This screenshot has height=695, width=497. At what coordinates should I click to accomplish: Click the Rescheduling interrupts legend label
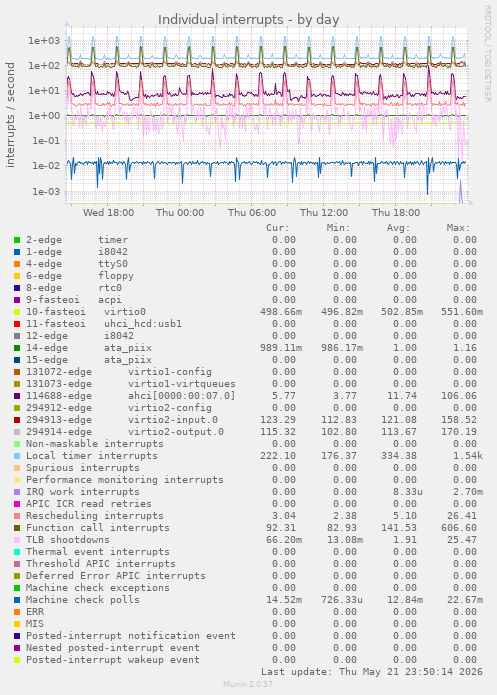coord(94,516)
